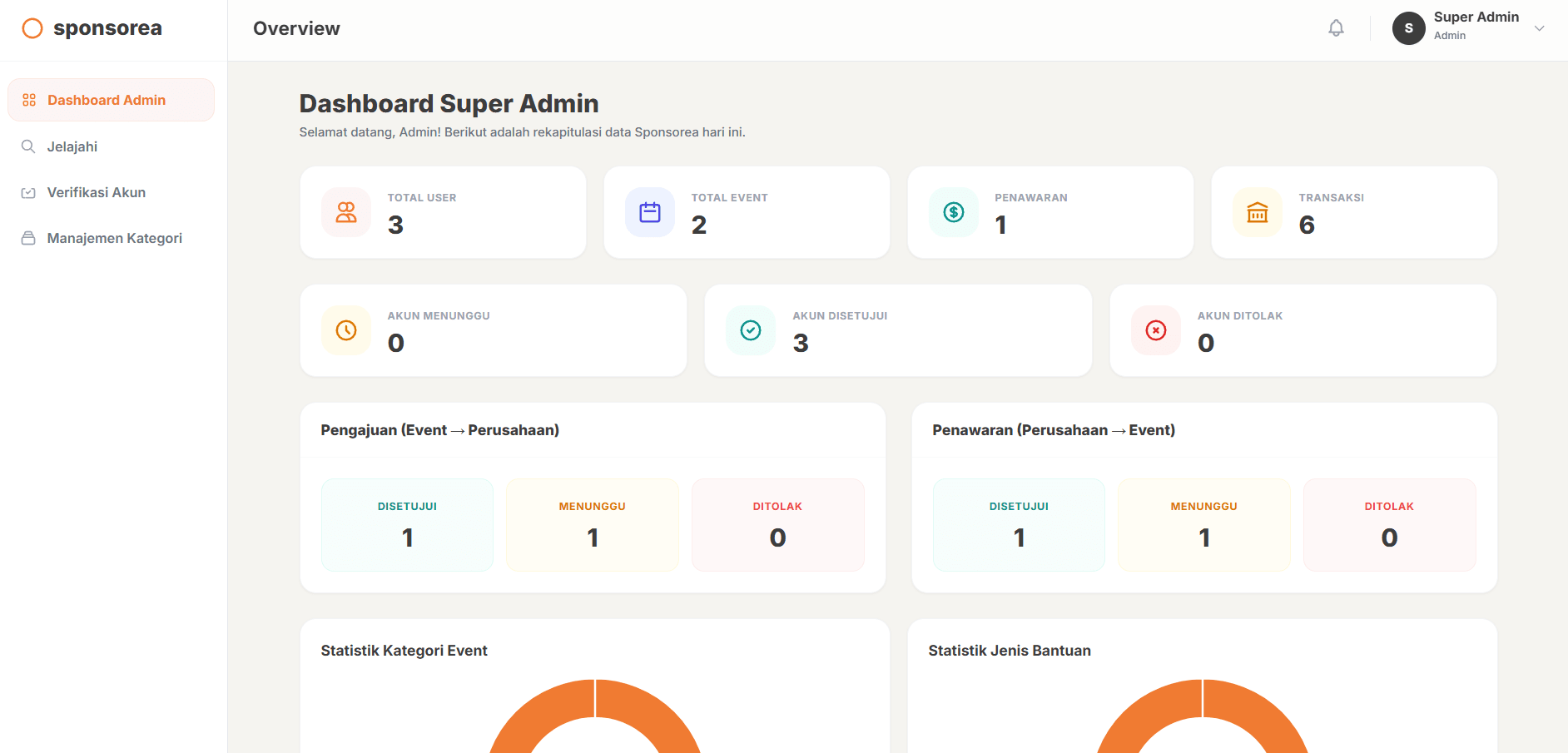The image size is (1568, 753).
Task: Click Disetujui tile under Pengajuan
Action: pos(408,525)
